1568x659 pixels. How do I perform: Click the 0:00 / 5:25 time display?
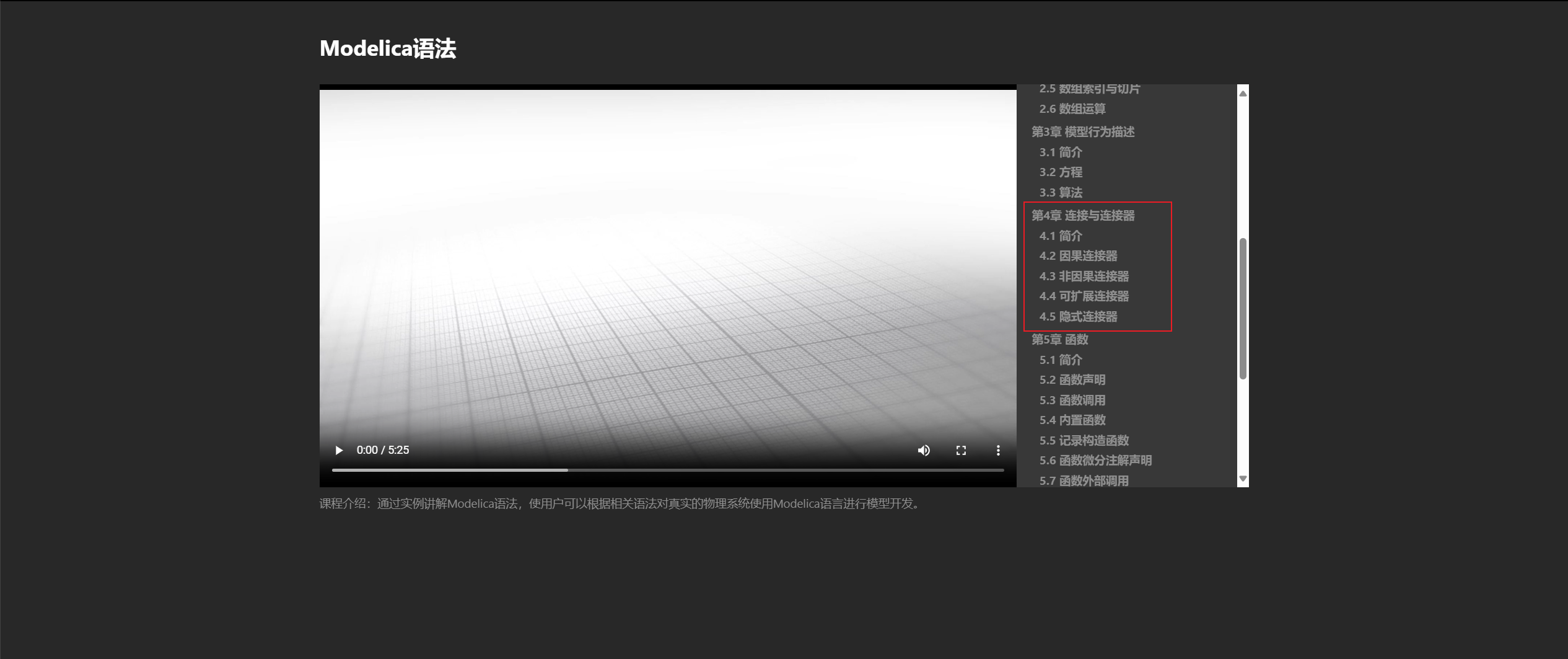click(383, 450)
